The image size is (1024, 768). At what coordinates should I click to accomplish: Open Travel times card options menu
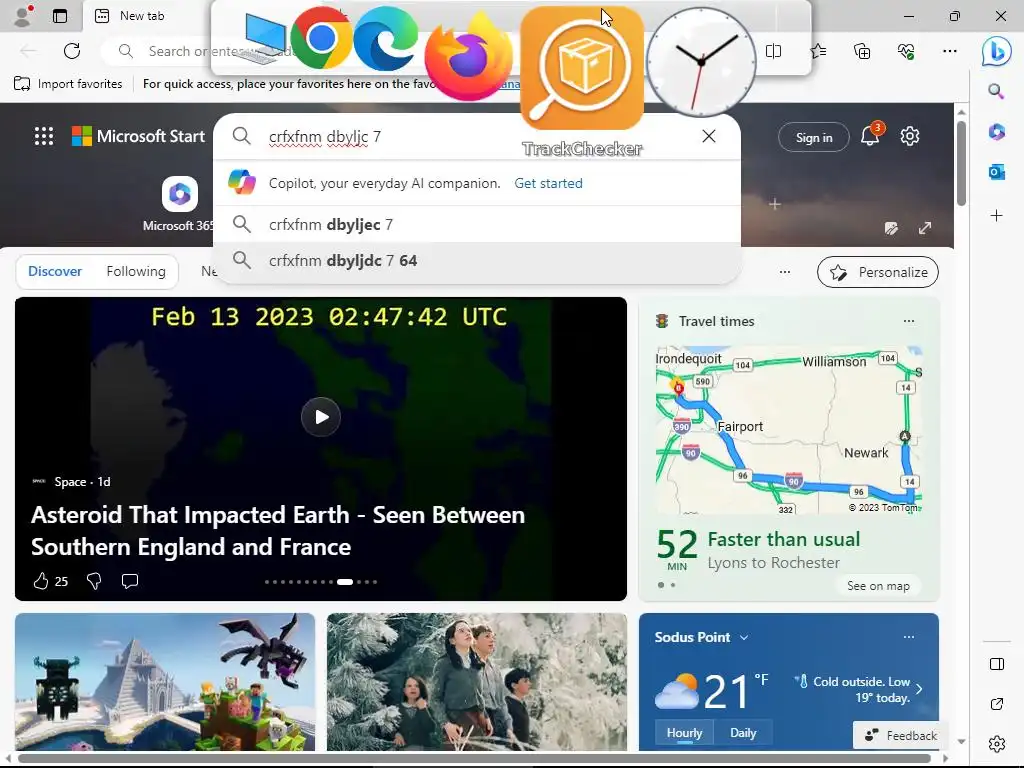point(908,321)
